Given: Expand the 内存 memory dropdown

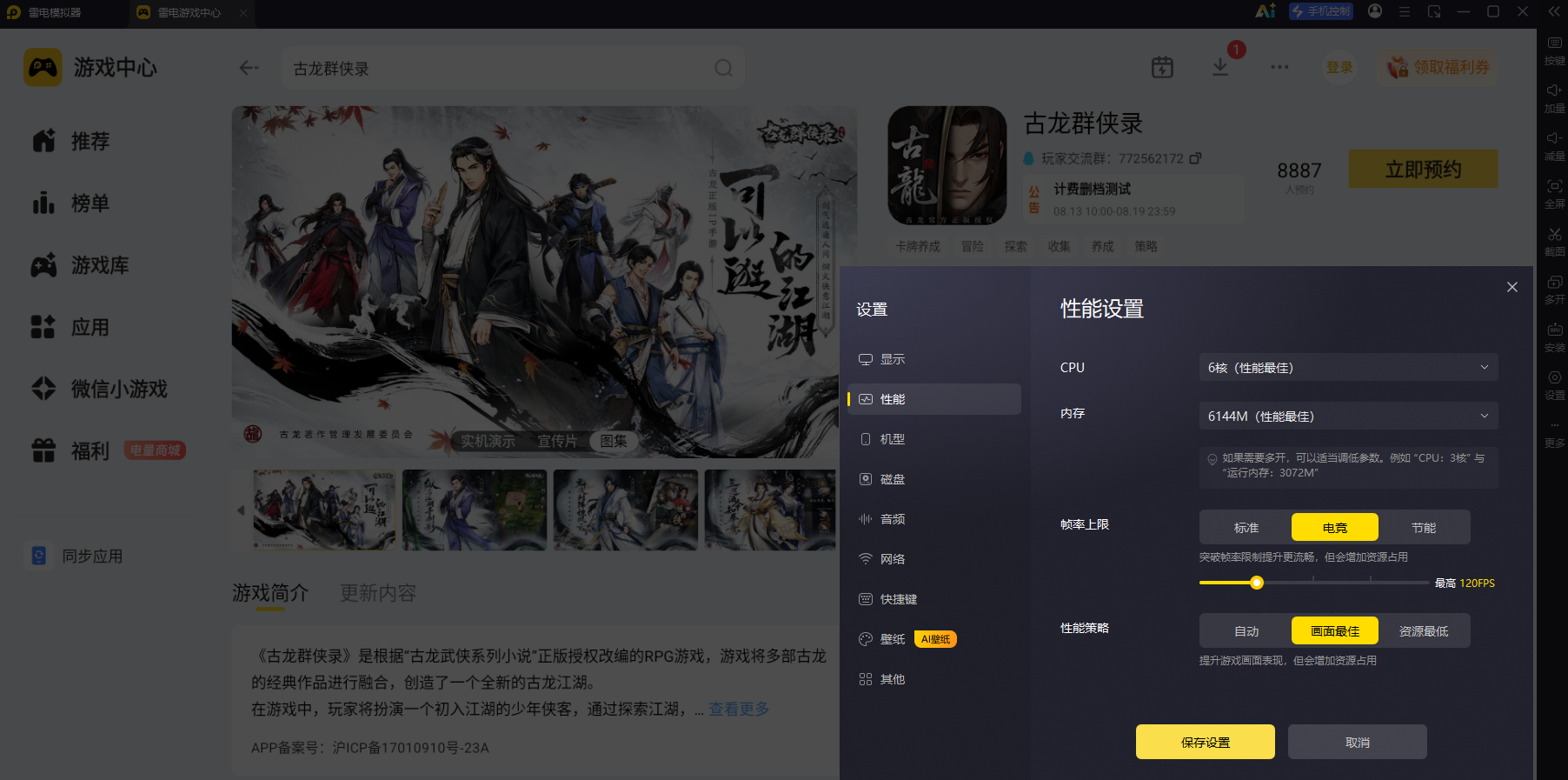Looking at the screenshot, I should click(1348, 417).
